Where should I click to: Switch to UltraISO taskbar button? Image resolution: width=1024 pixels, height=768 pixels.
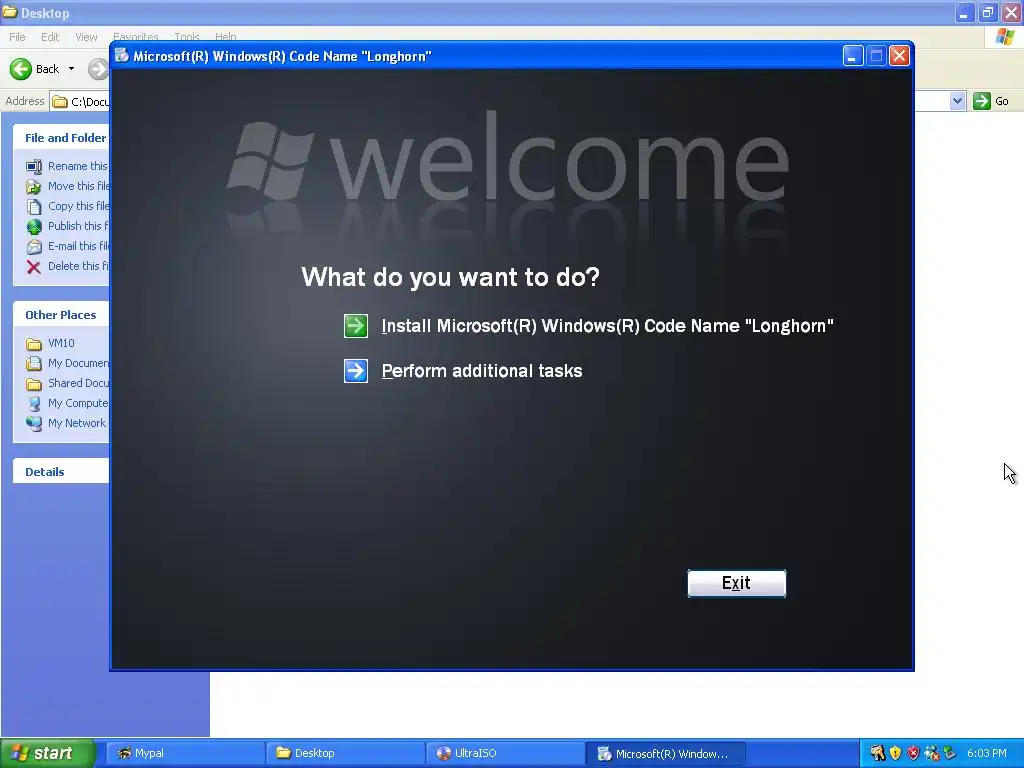click(505, 754)
